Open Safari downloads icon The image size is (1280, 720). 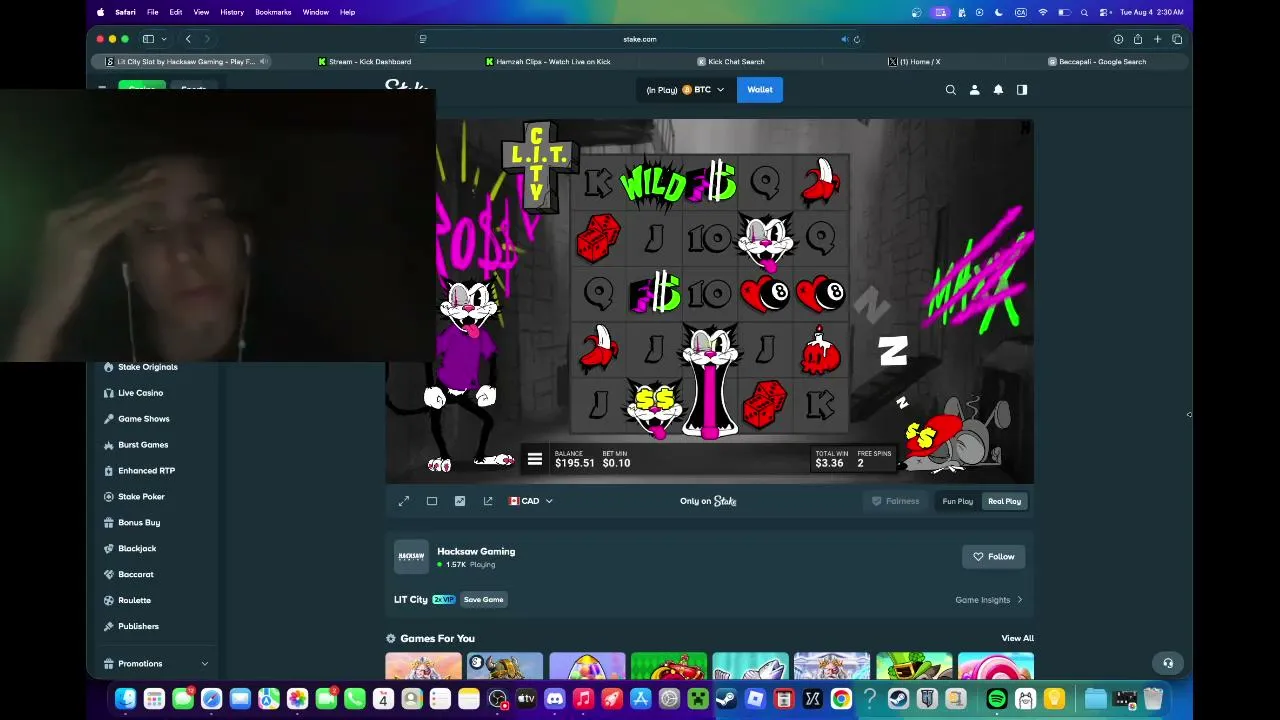click(x=1118, y=39)
